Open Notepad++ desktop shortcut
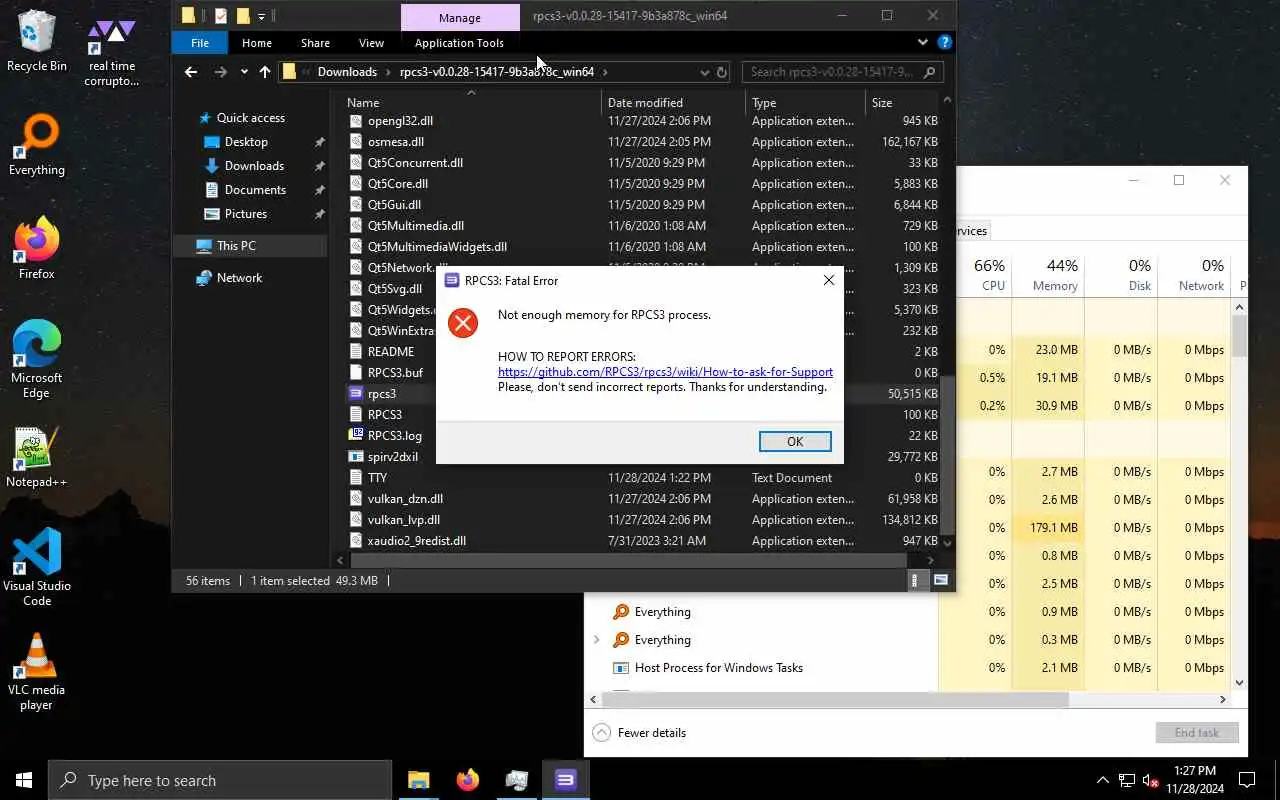 pyautogui.click(x=37, y=457)
